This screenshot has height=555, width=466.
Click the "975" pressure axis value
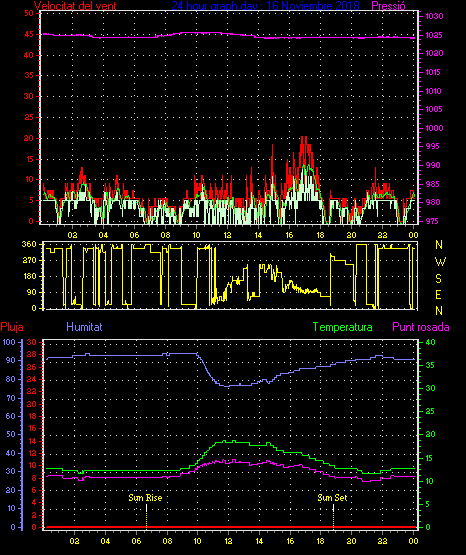[x=432, y=221]
